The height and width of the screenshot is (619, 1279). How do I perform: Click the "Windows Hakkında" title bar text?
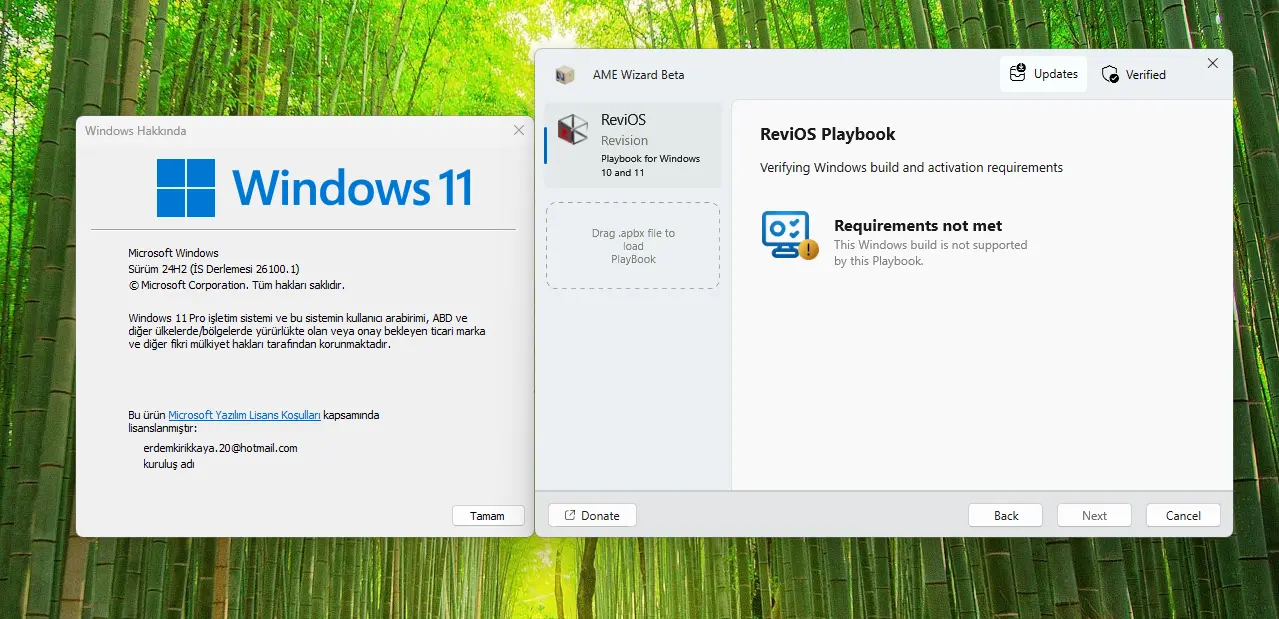(135, 131)
